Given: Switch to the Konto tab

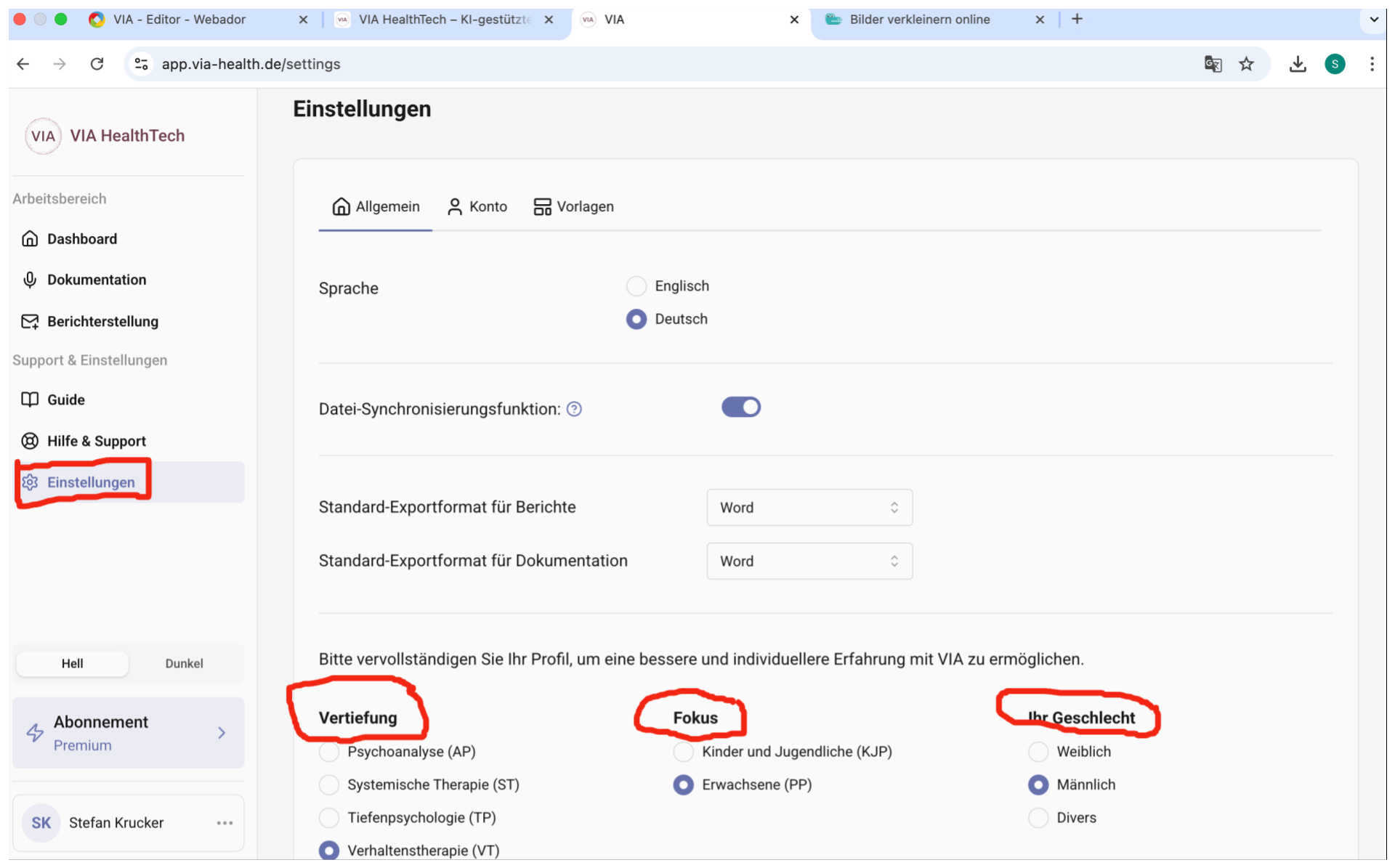Looking at the screenshot, I should [477, 207].
